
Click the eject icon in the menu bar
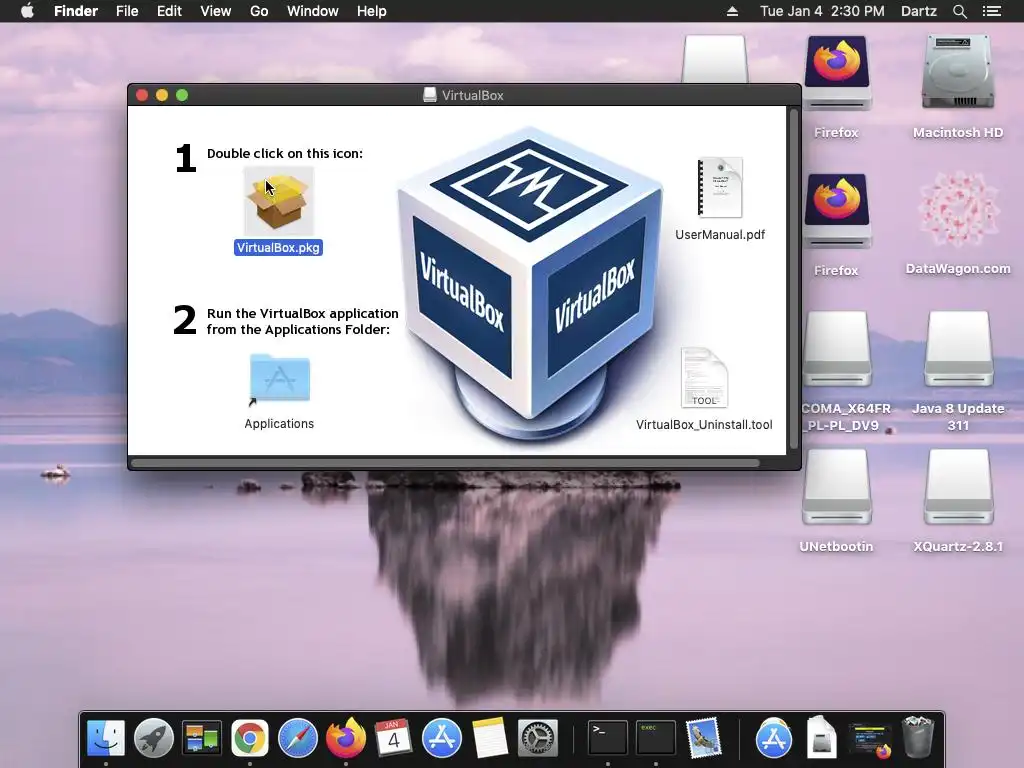(732, 11)
